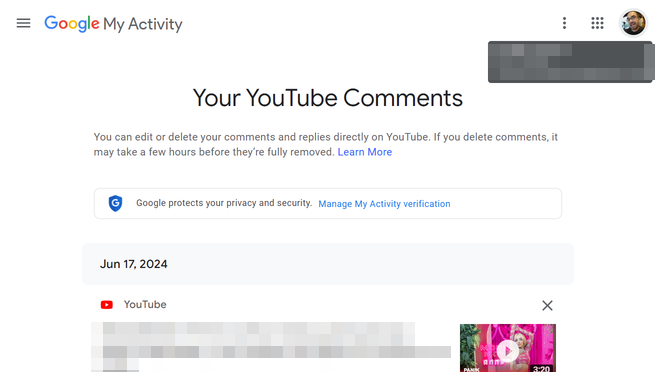Click the My Activity title text
655x372 pixels.
[143, 24]
